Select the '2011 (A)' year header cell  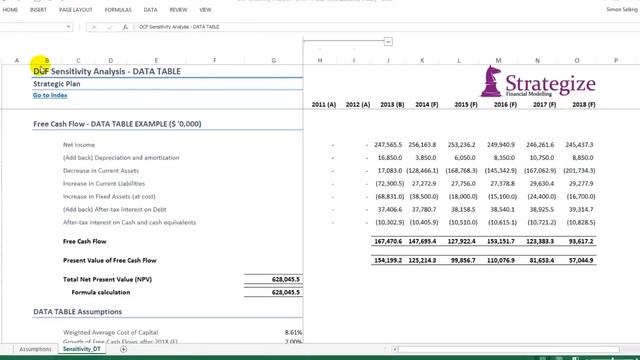(324, 105)
